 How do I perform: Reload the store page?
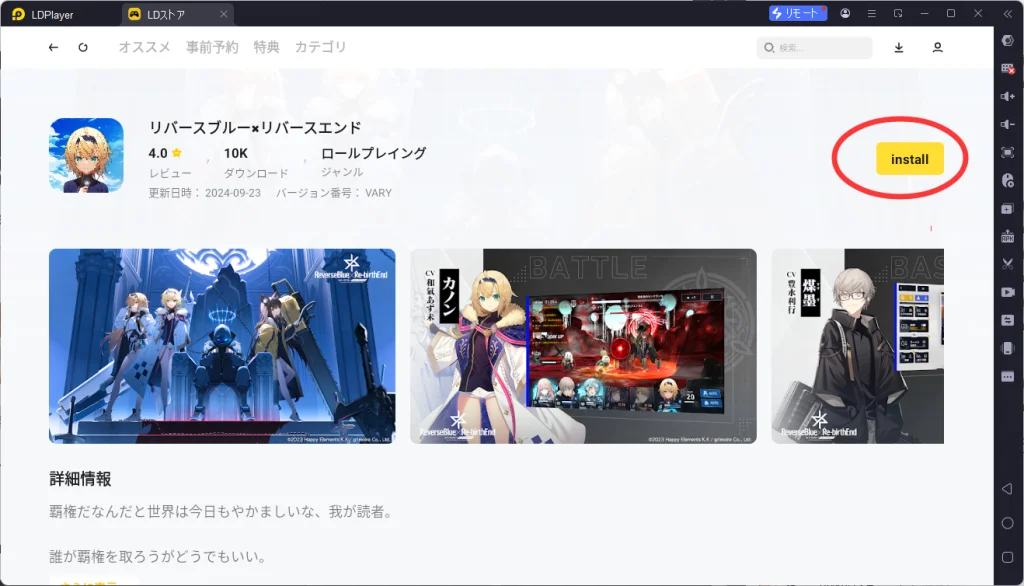click(x=83, y=47)
